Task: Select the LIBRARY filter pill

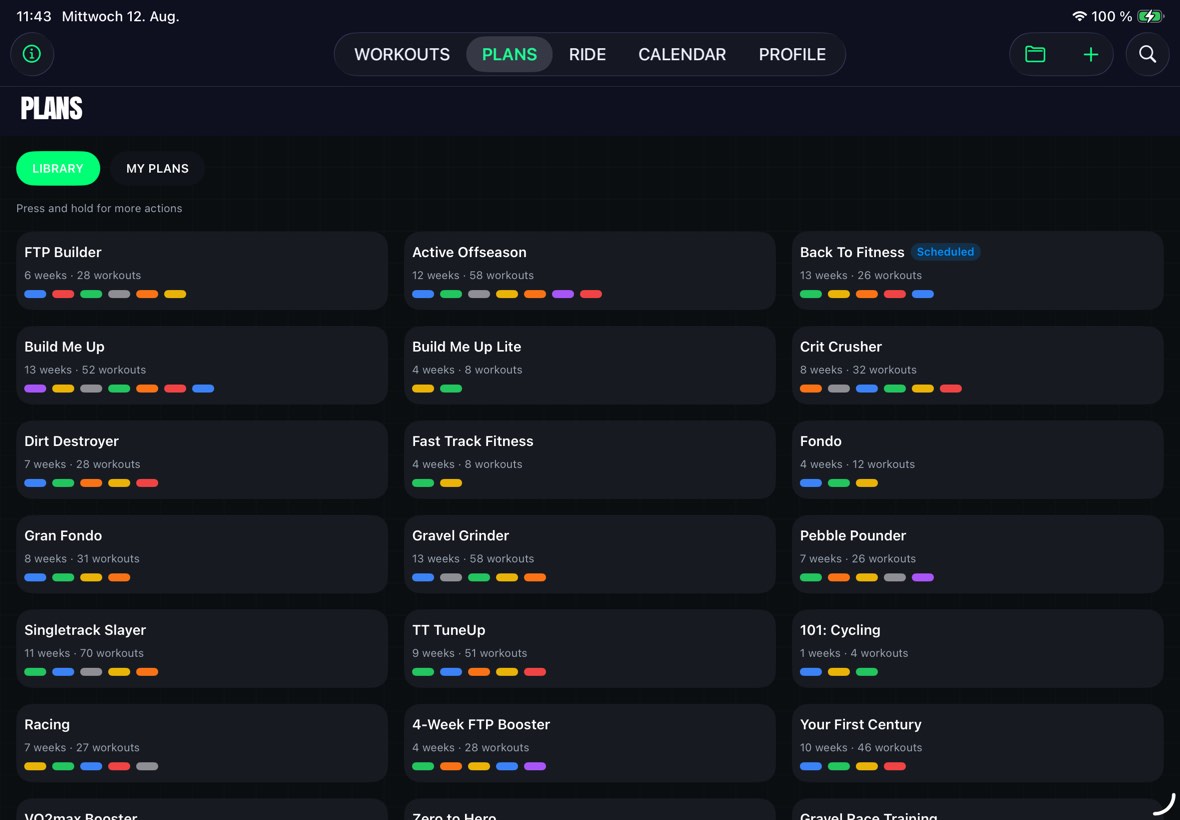Action: (58, 169)
